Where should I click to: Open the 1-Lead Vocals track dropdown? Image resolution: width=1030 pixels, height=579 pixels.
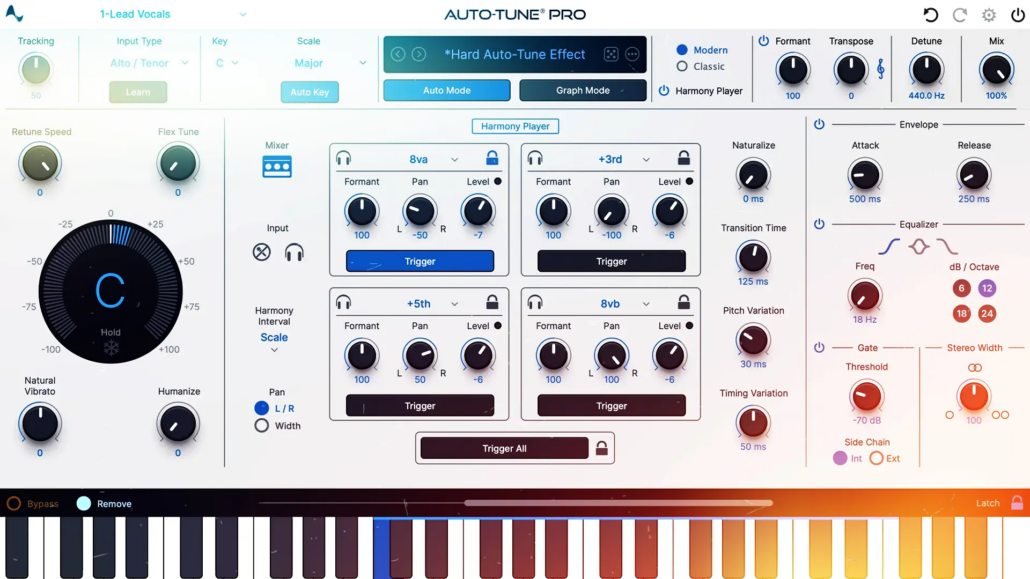pos(173,14)
